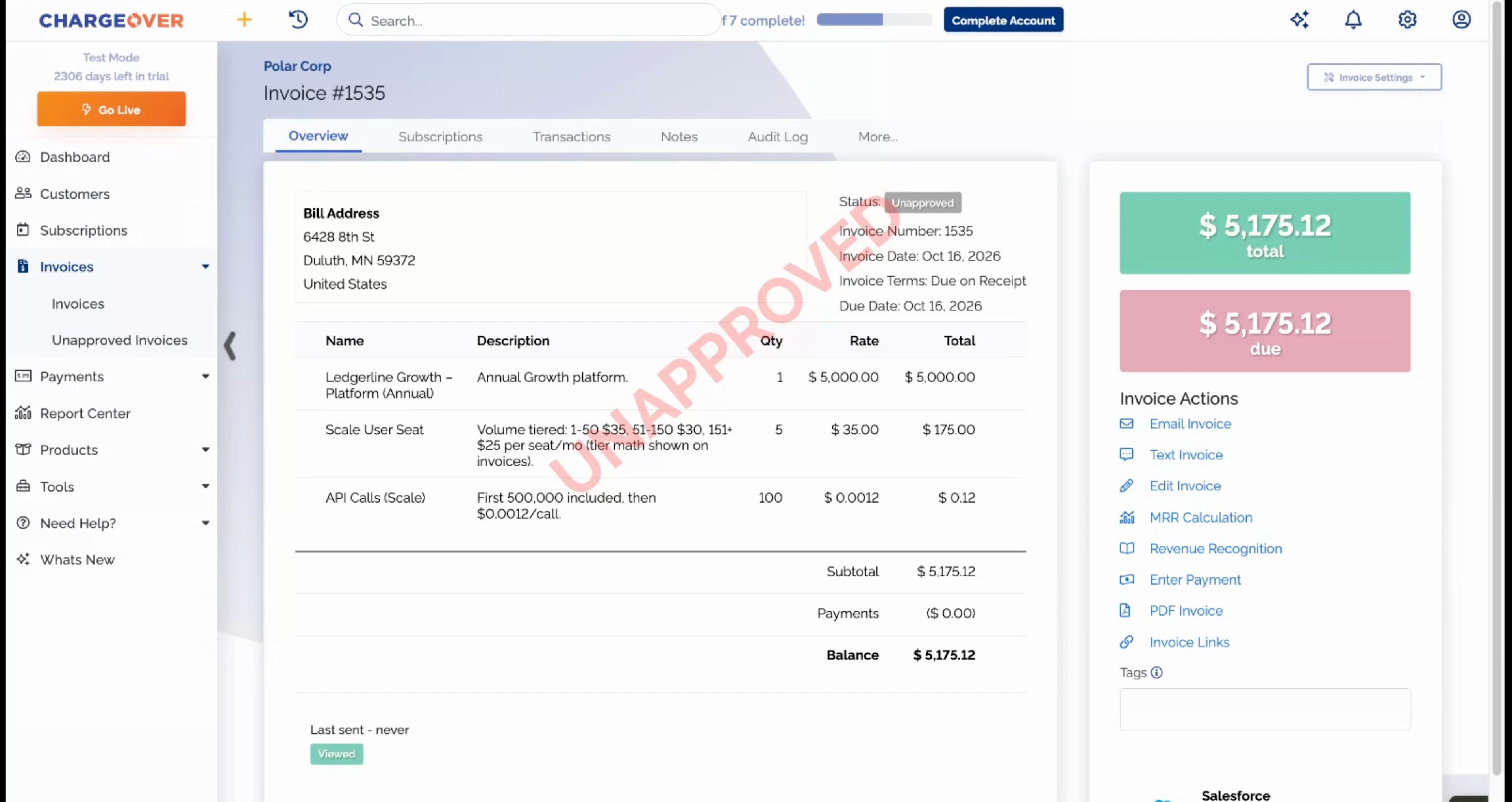Screen dimensions: 1512x802
Task: Open the recent history clock icon
Action: coord(298,19)
